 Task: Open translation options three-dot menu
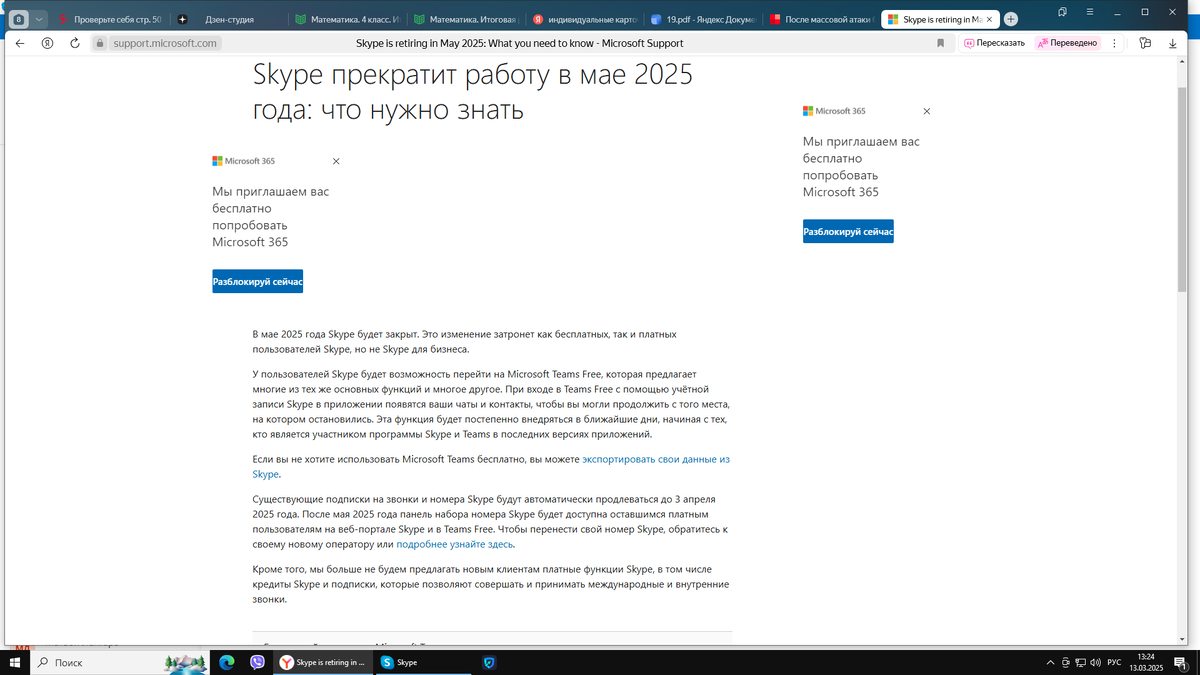pos(1114,43)
